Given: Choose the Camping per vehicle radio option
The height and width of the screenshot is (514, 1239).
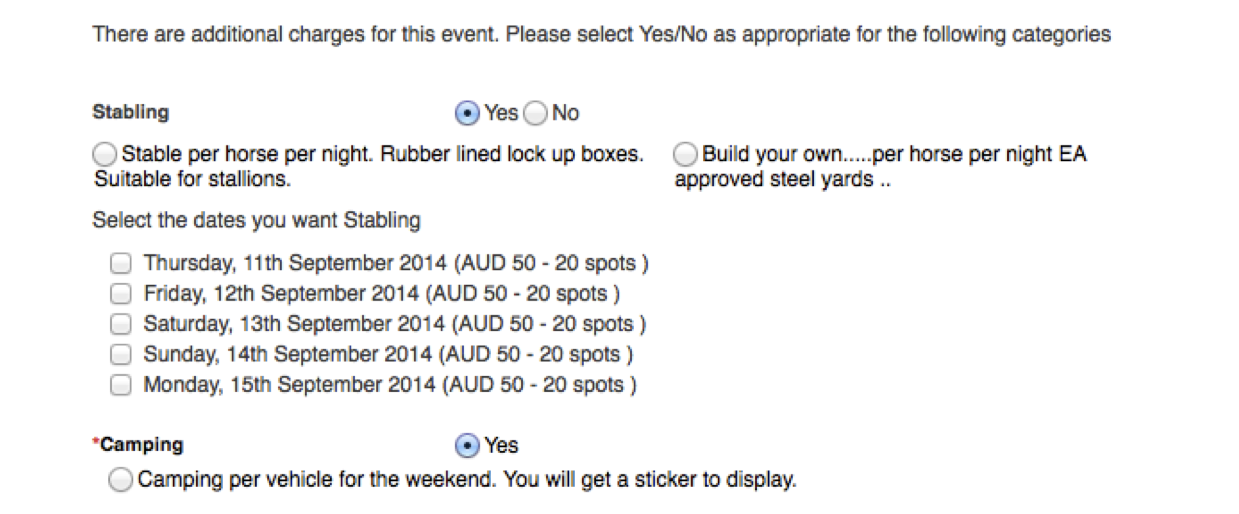Looking at the screenshot, I should pyautogui.click(x=120, y=480).
